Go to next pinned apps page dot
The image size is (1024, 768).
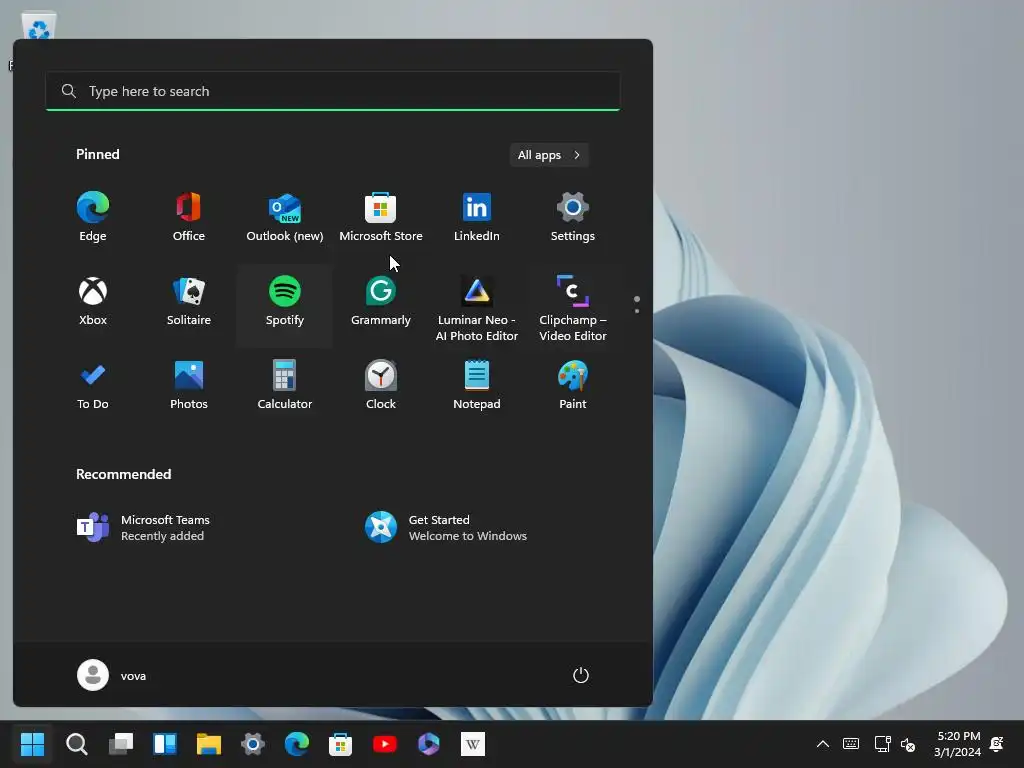click(x=637, y=311)
